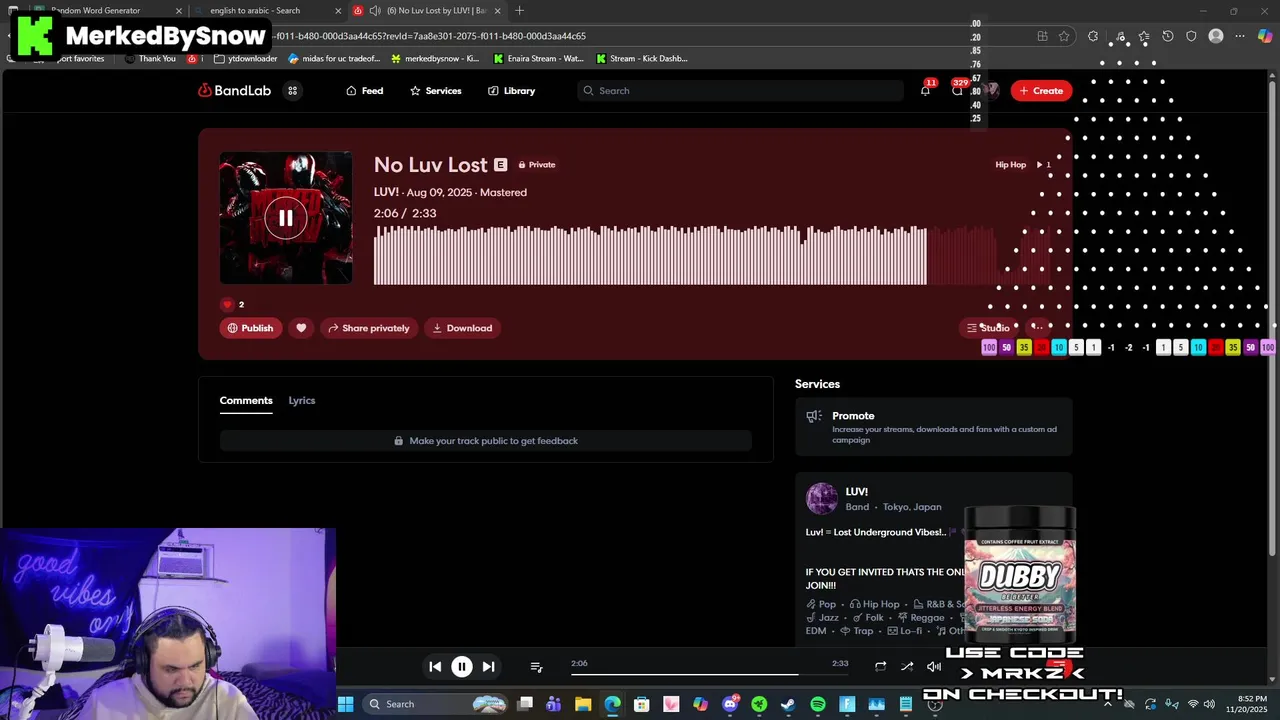The height and width of the screenshot is (720, 1280).
Task: Open the Edge settings and more menu
Action: (x=1240, y=36)
